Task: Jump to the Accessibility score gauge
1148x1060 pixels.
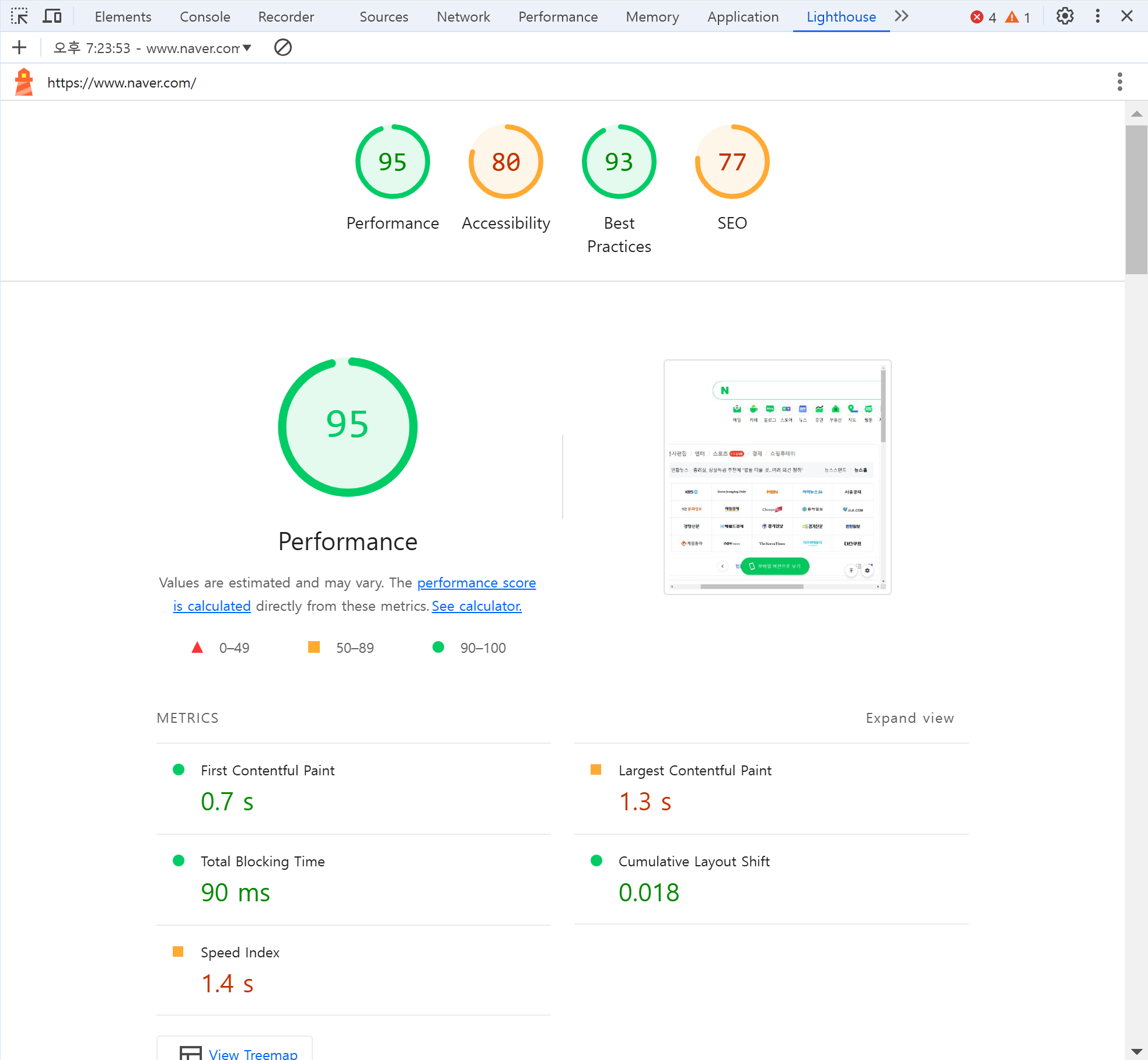Action: [x=505, y=162]
